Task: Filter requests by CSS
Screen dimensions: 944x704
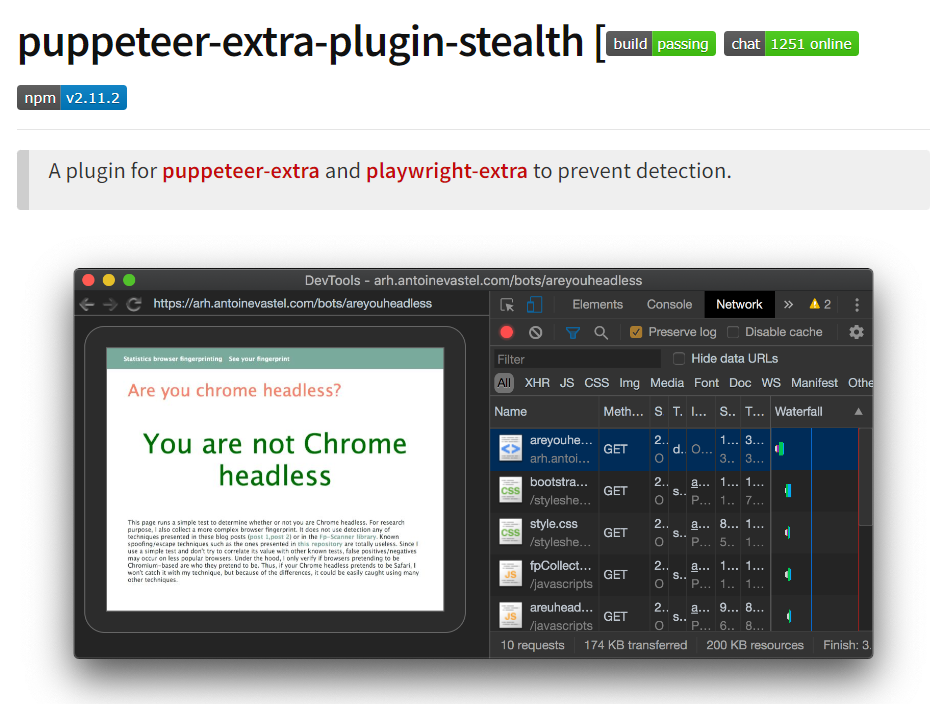Action: pos(597,383)
